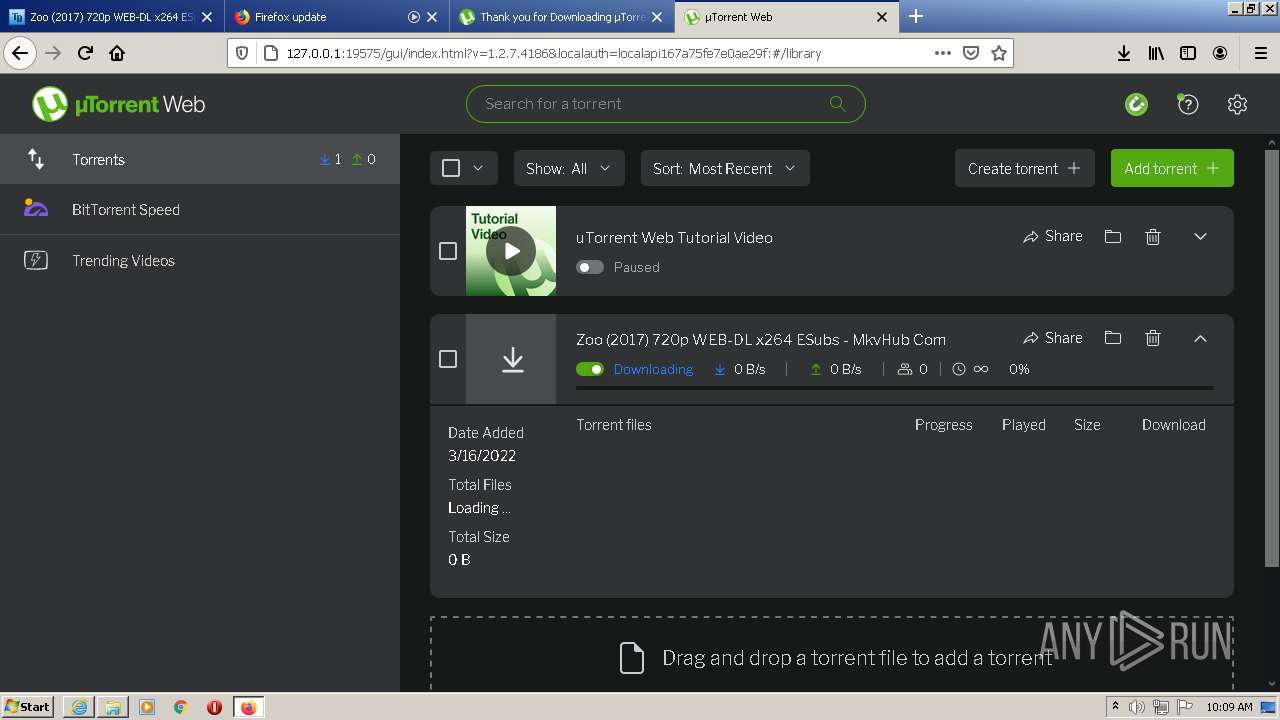Click the Zoo (2017) torrent title
Viewport: 1280px width, 720px height.
761,339
